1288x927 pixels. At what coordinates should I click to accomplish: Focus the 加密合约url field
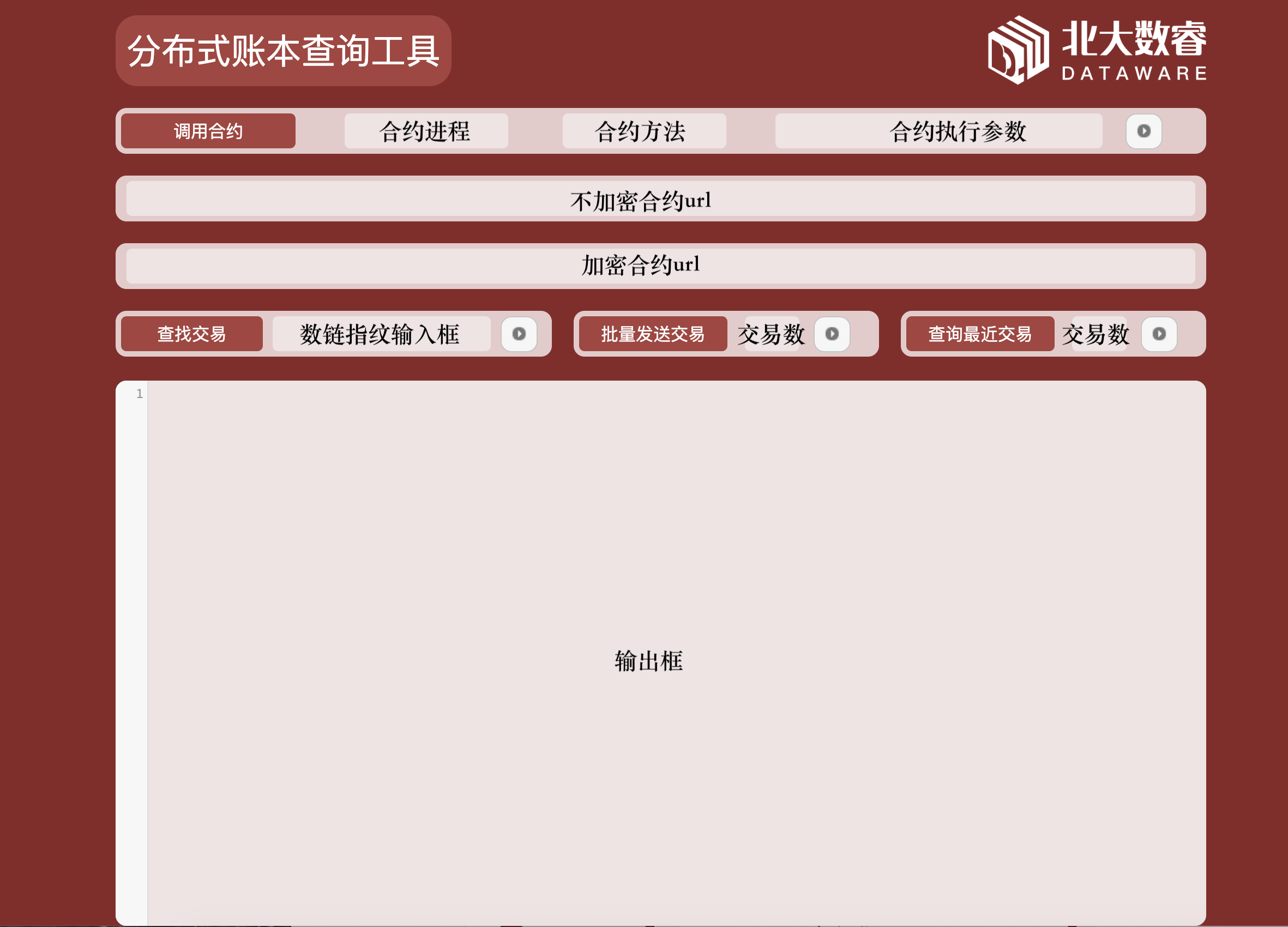point(660,267)
